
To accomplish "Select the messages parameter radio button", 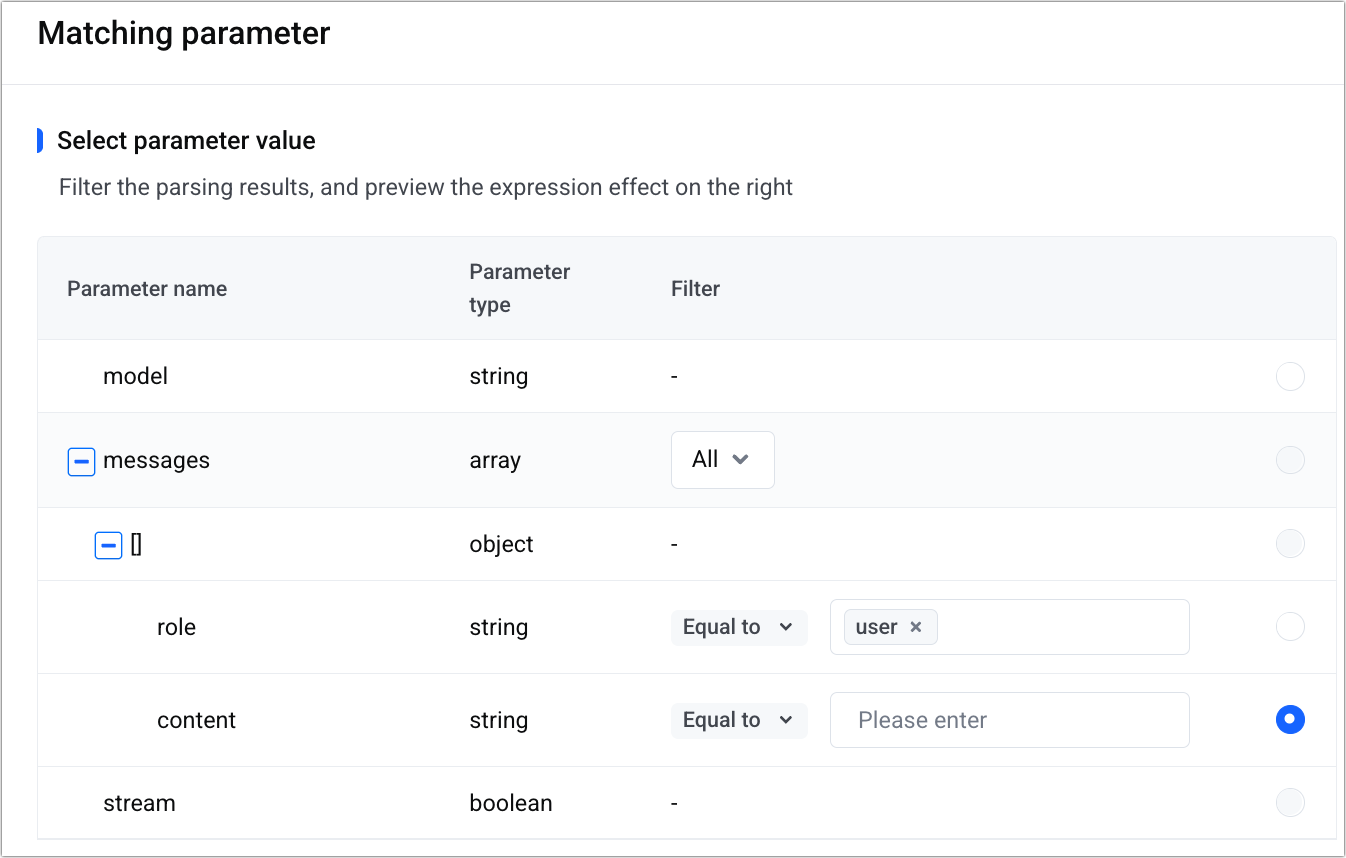I will (1290, 460).
